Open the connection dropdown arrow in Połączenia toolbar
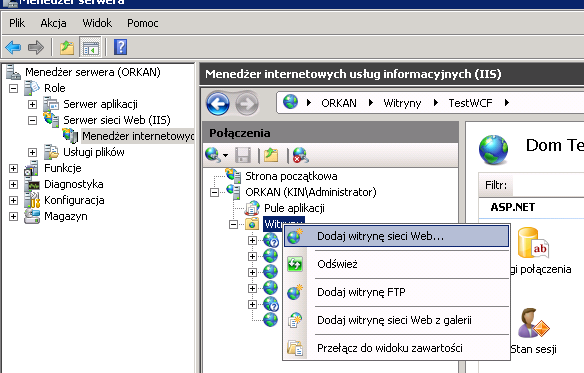 [225, 155]
